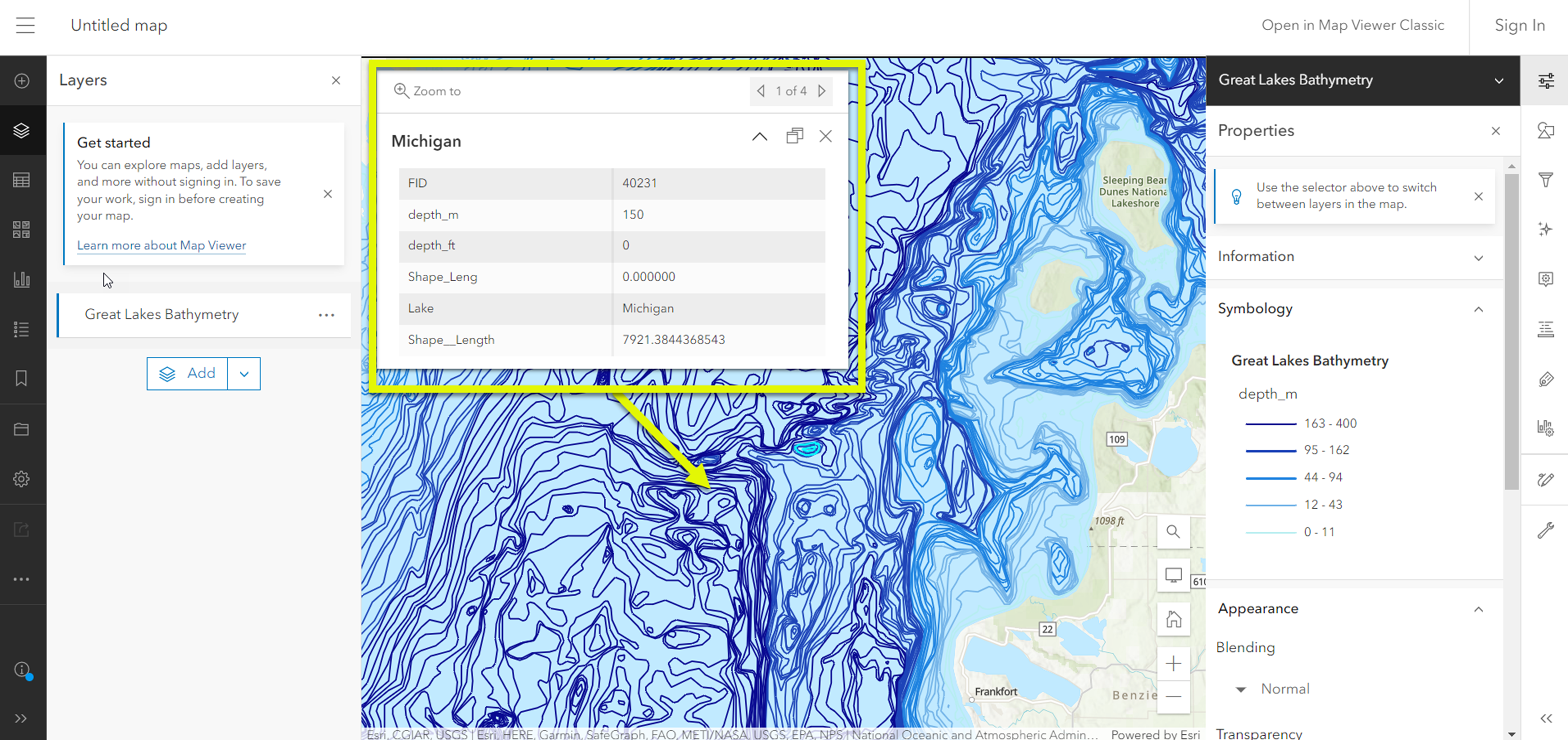
Task: Click the depth_m value 150 cell
Action: click(719, 215)
